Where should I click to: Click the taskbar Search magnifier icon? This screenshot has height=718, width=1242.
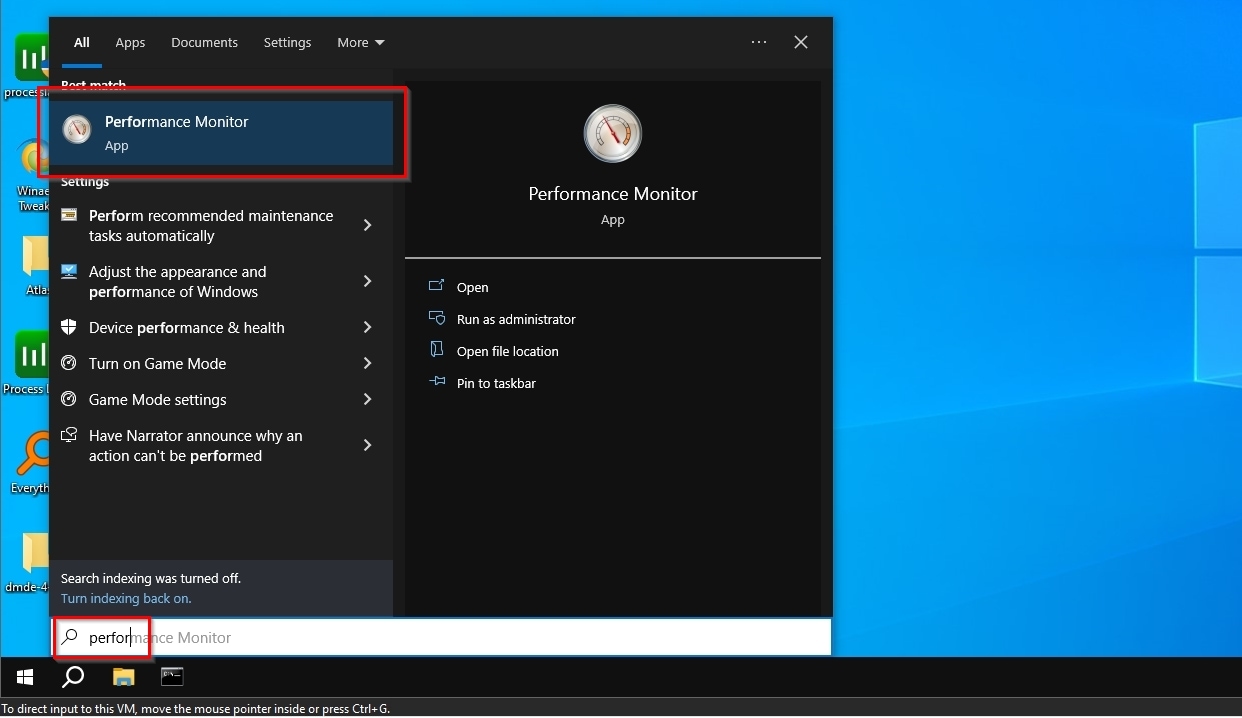(73, 677)
